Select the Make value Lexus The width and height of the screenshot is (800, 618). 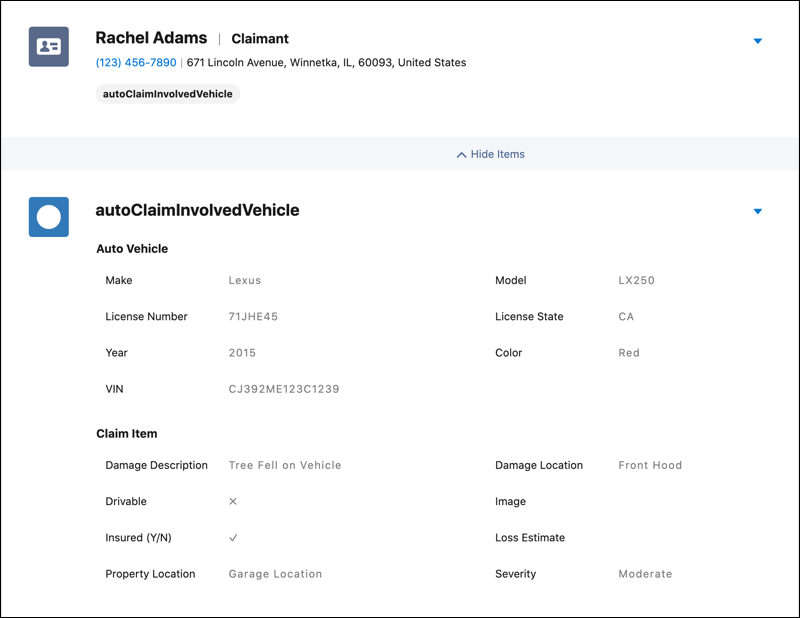coord(244,280)
